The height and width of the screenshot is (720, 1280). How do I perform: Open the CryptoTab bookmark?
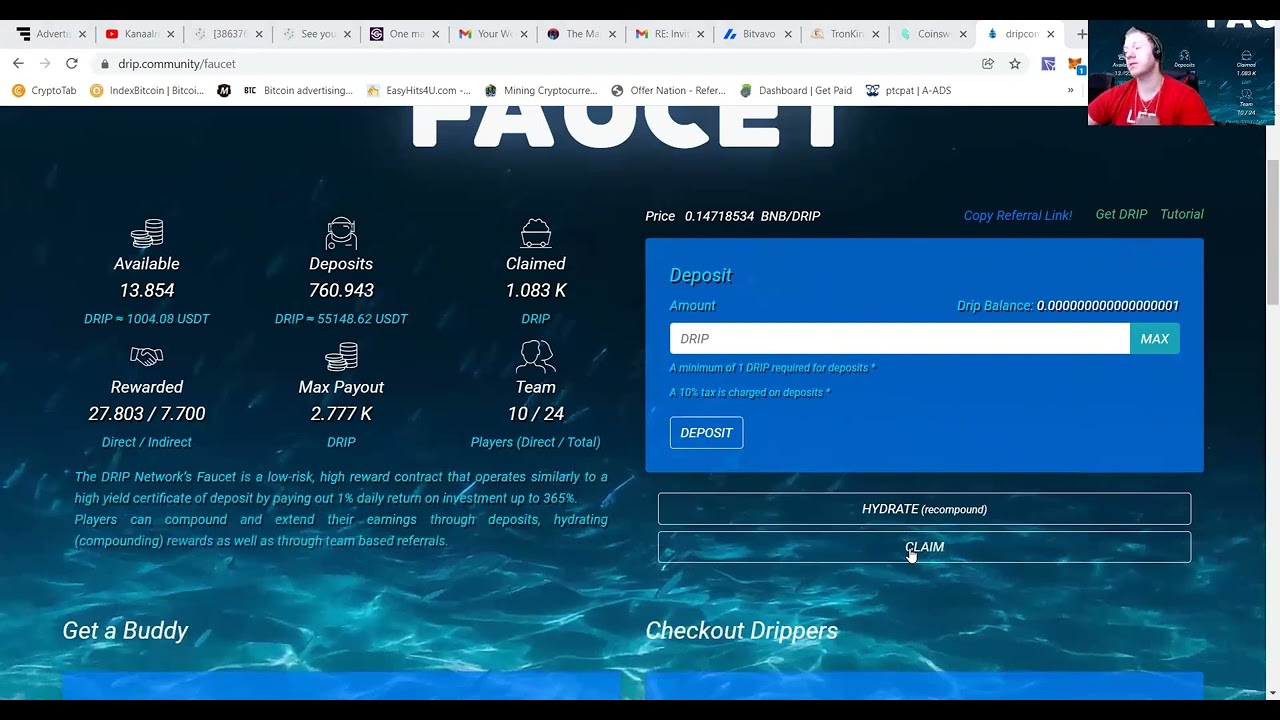(45, 90)
